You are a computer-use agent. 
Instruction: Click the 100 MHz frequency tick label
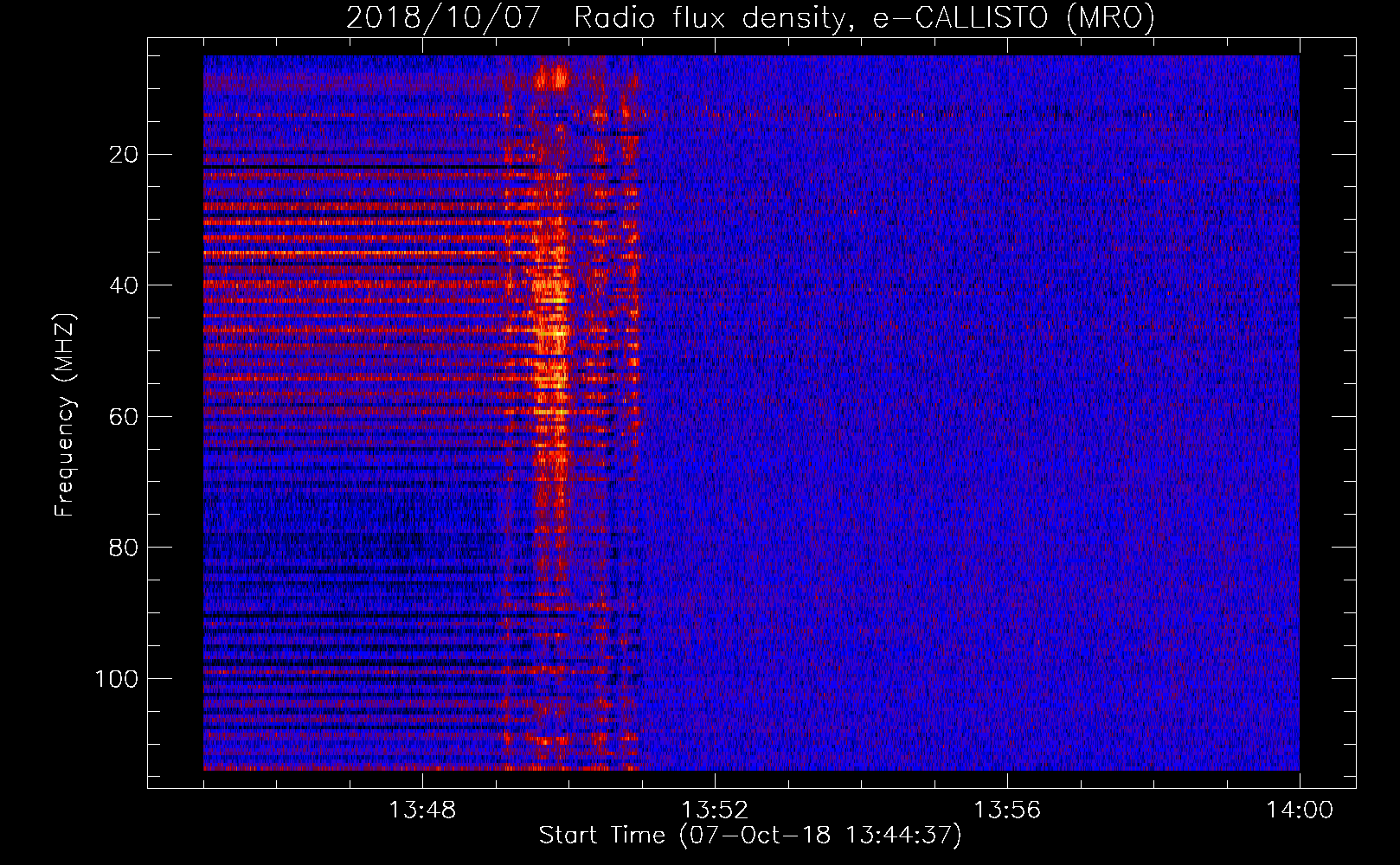pyautogui.click(x=116, y=679)
